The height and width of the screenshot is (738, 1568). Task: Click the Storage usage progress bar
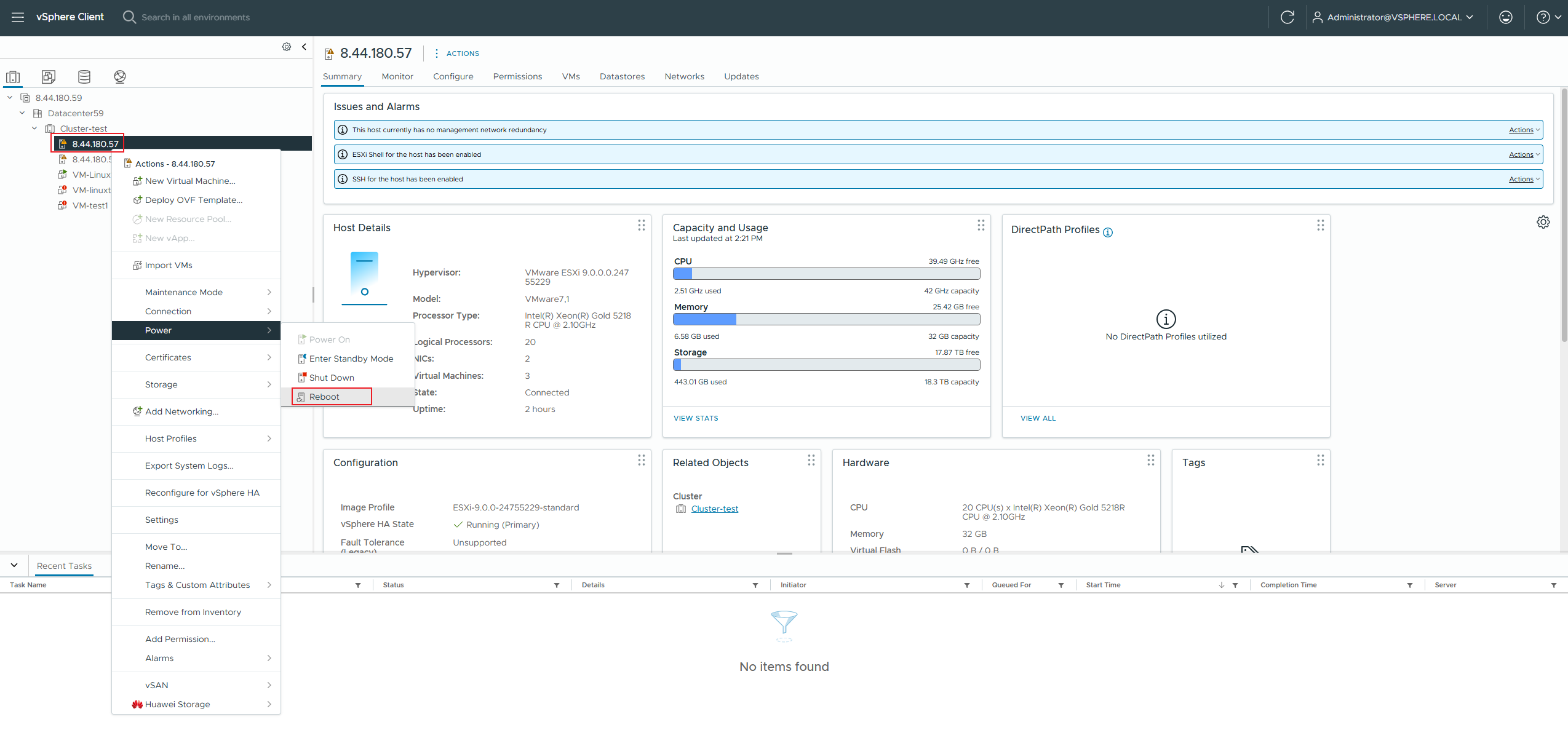[x=826, y=365]
